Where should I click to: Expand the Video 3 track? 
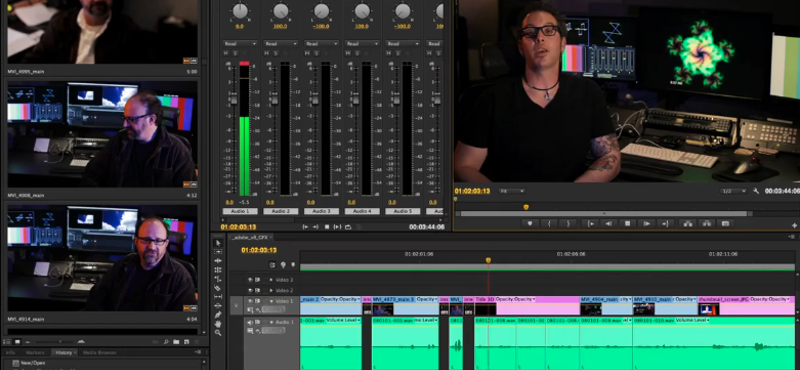point(271,280)
